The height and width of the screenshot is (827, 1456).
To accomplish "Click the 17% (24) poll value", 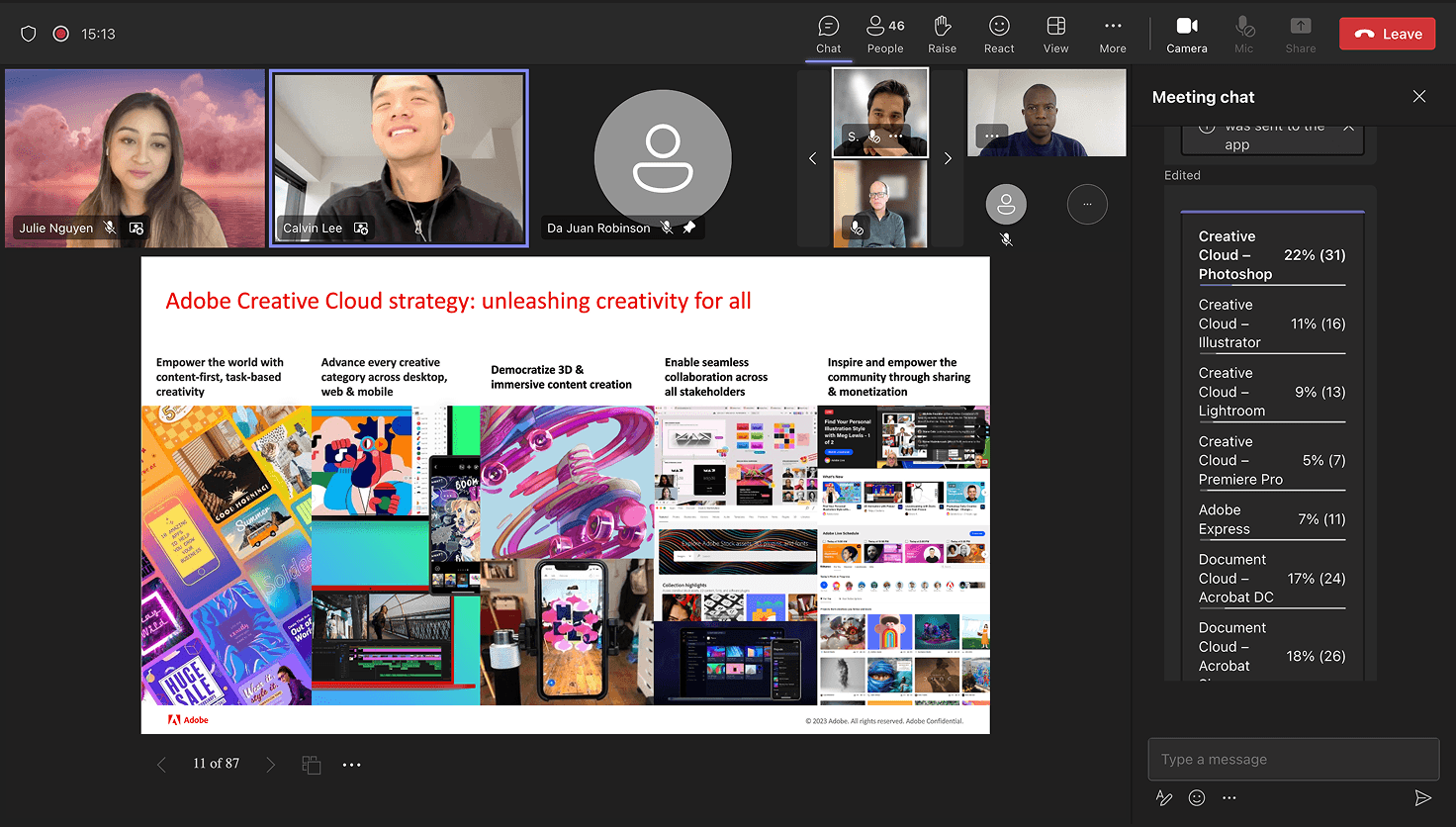I will [1316, 579].
